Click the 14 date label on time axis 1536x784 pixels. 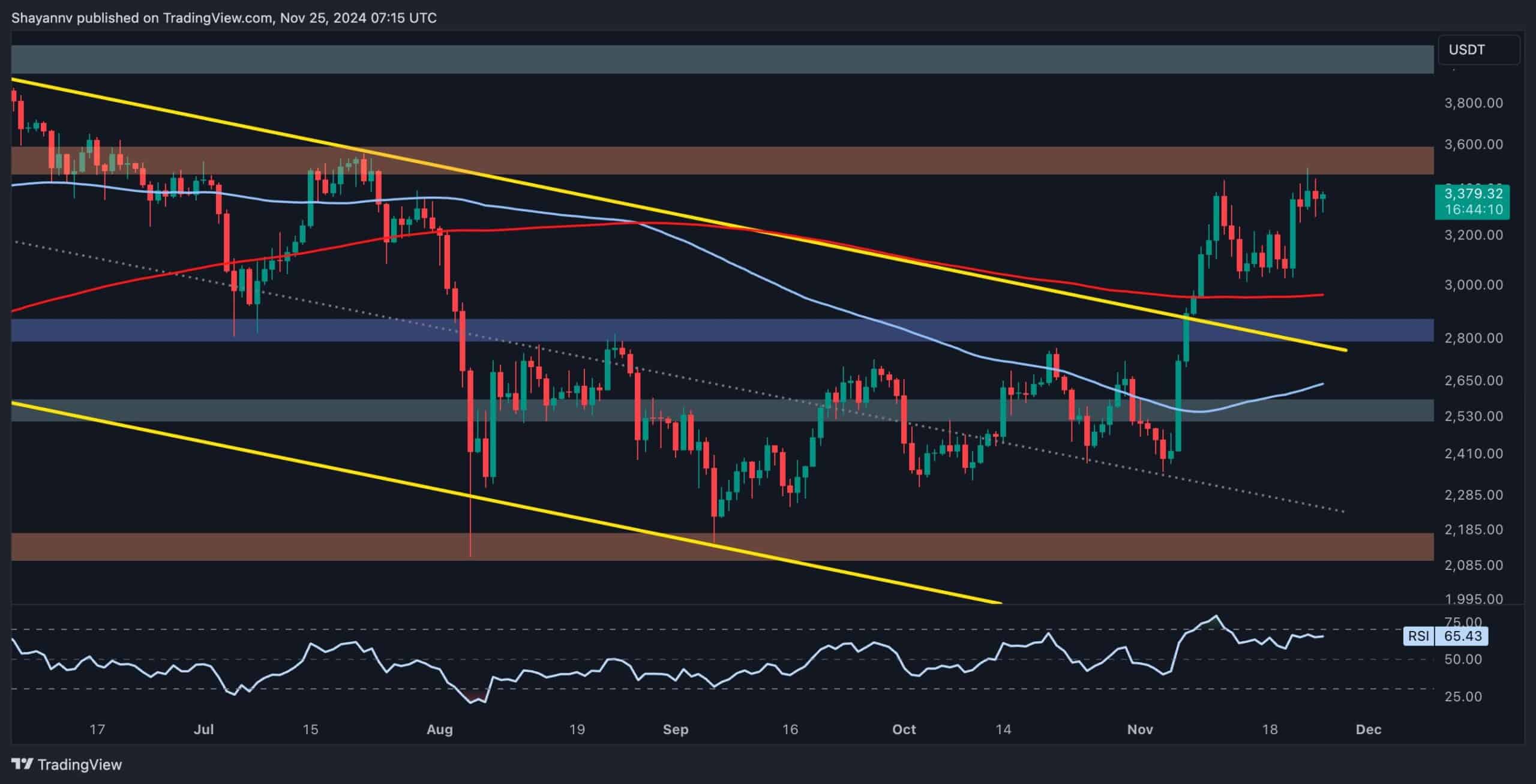[x=1003, y=730]
